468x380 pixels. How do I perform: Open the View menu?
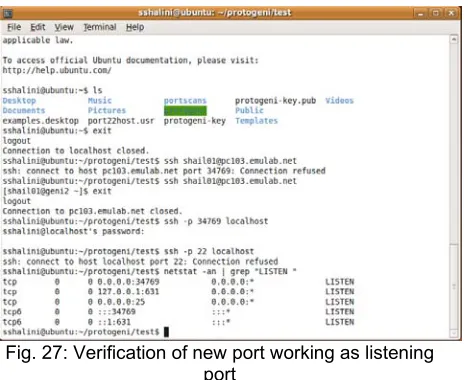tap(64, 27)
